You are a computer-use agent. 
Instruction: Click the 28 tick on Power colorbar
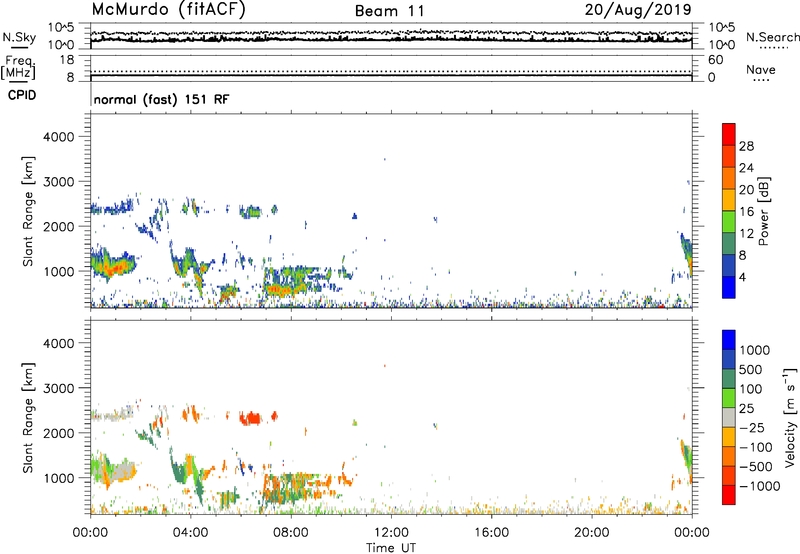746,146
